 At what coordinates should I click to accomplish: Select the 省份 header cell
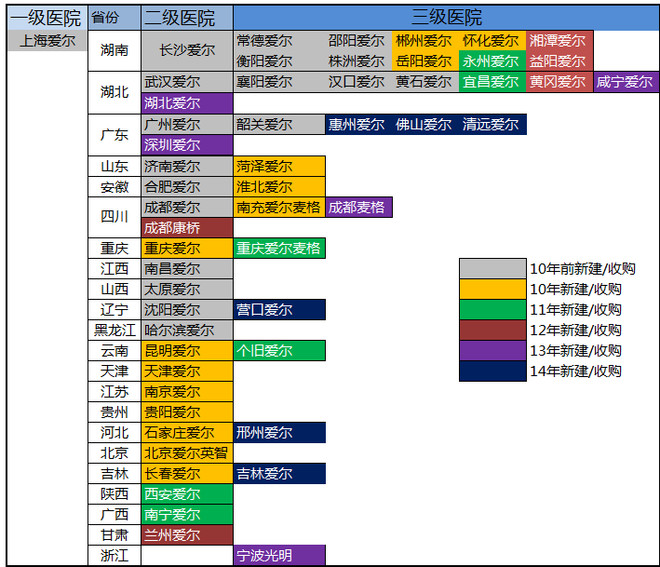(114, 18)
